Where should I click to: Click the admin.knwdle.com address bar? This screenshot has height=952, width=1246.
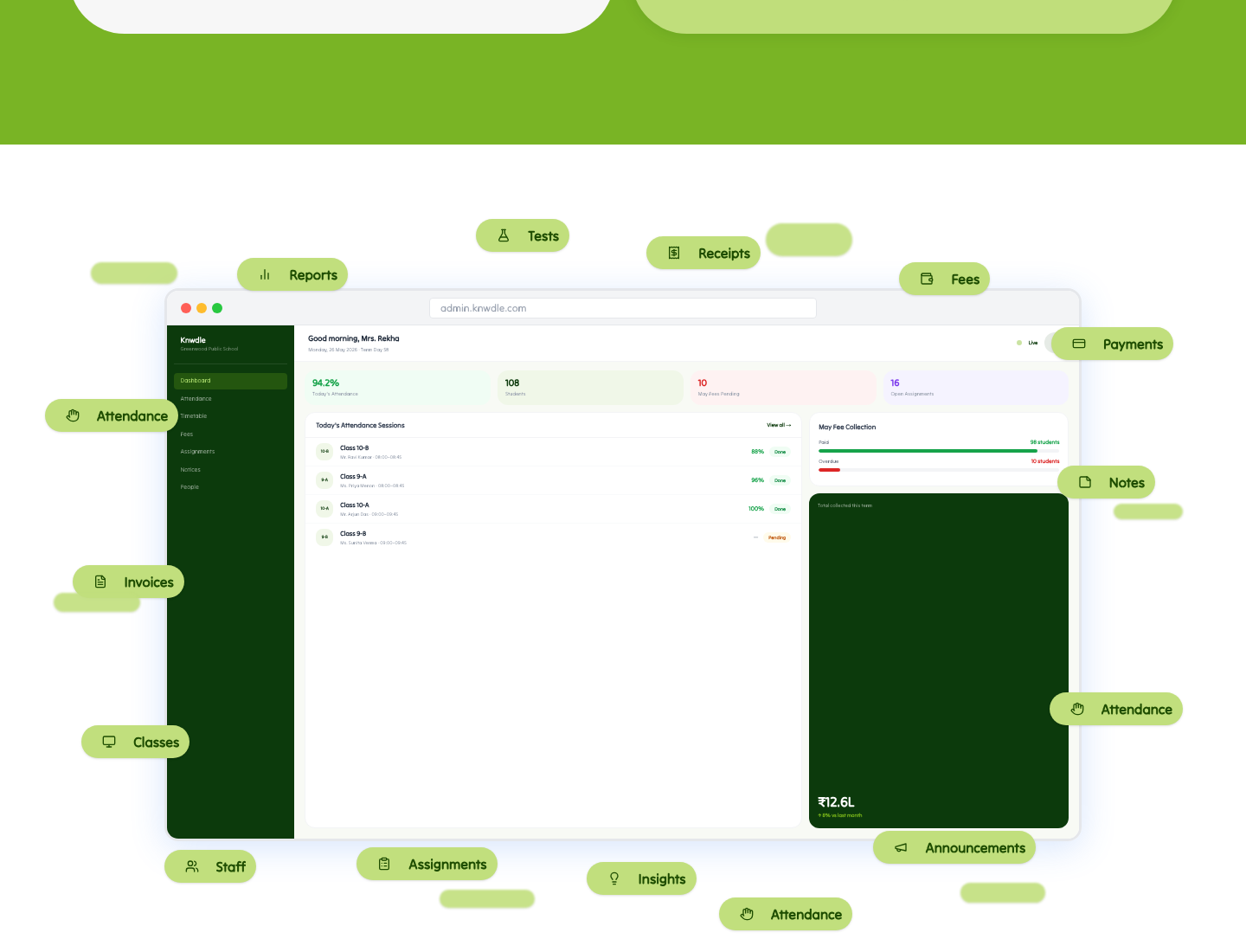pos(623,308)
